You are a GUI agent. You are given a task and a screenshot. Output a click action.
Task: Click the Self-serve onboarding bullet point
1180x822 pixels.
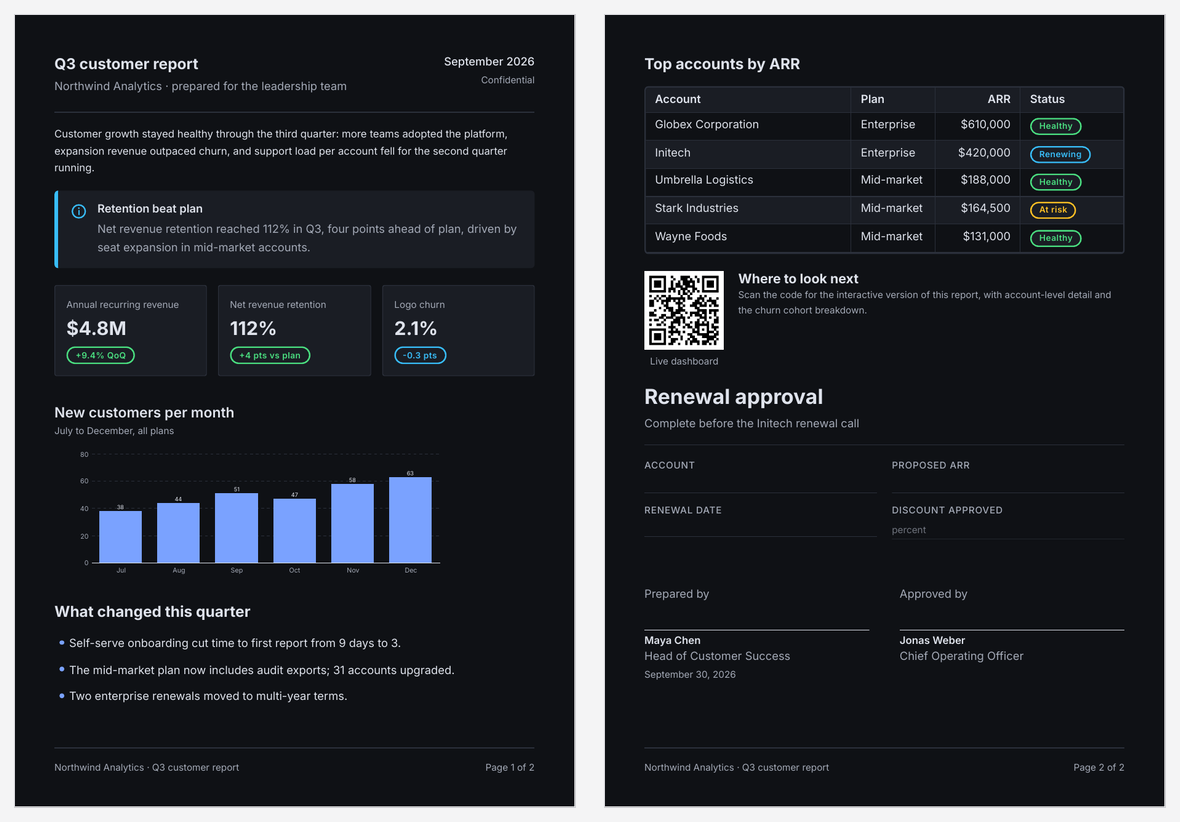coord(235,644)
